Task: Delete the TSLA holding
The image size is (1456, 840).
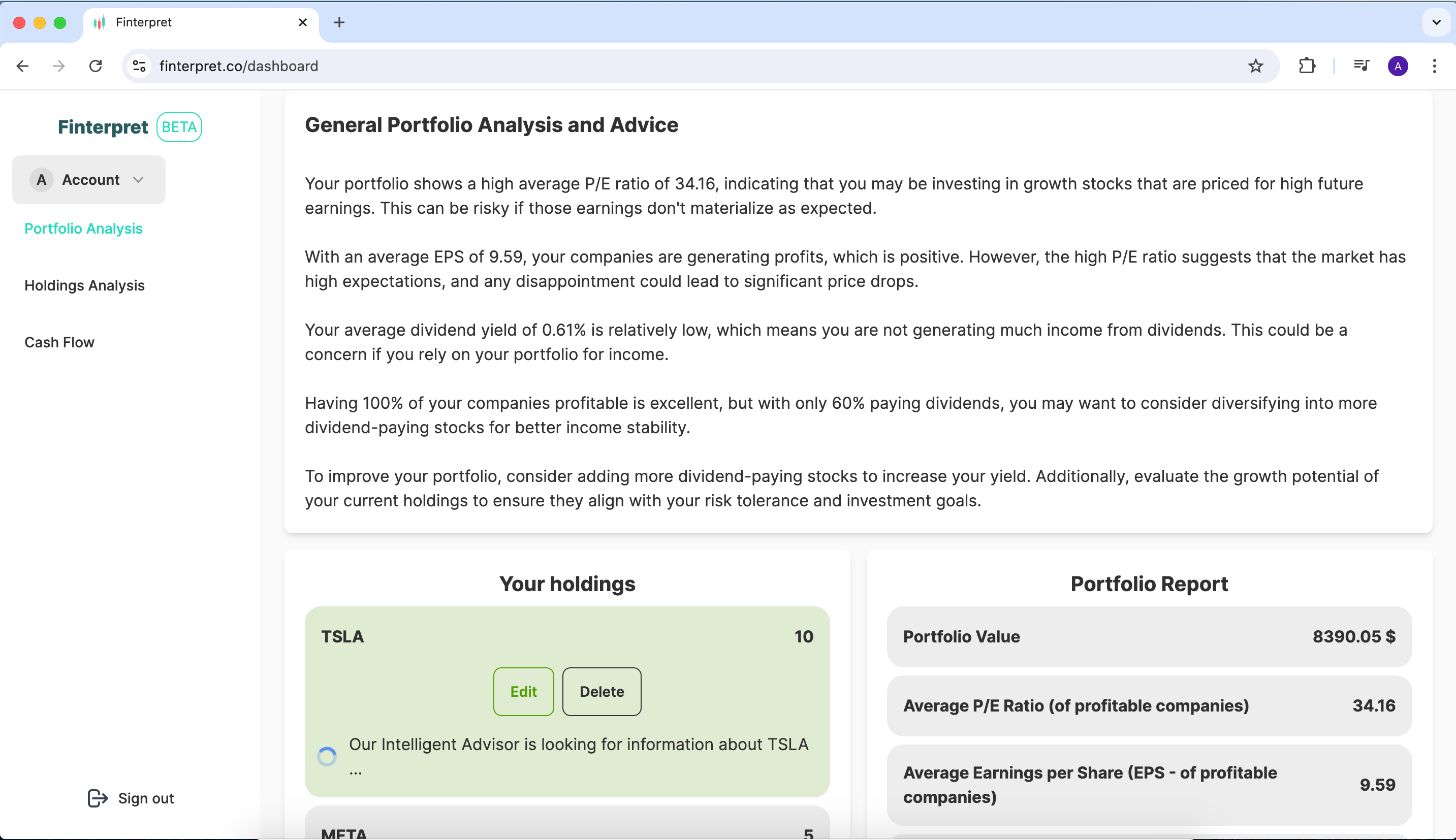Action: coord(602,692)
